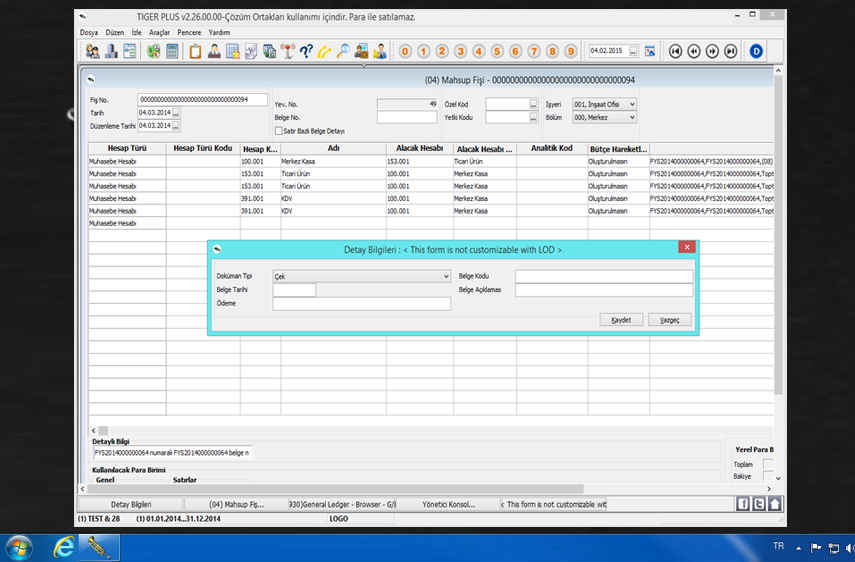Click the Kaydet button
This screenshot has width=855, height=562.
tap(621, 319)
